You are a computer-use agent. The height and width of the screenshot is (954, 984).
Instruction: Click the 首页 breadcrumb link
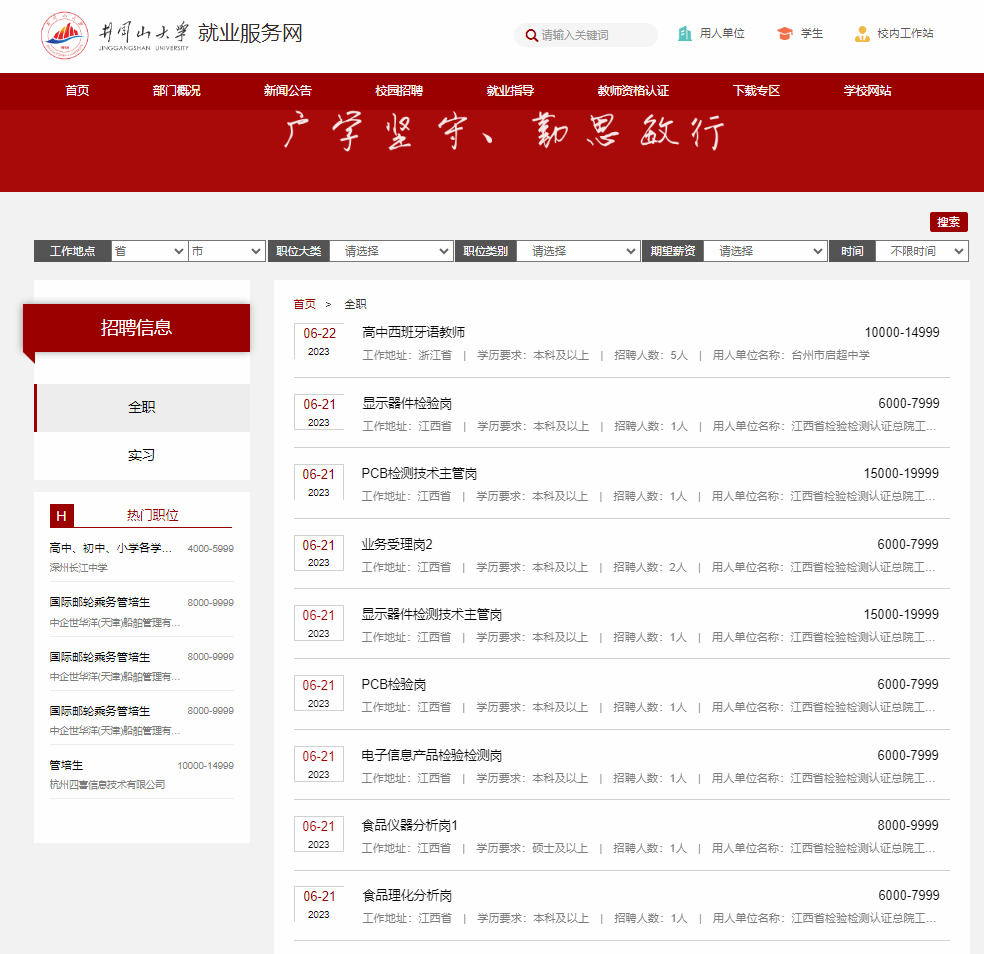pyautogui.click(x=304, y=304)
